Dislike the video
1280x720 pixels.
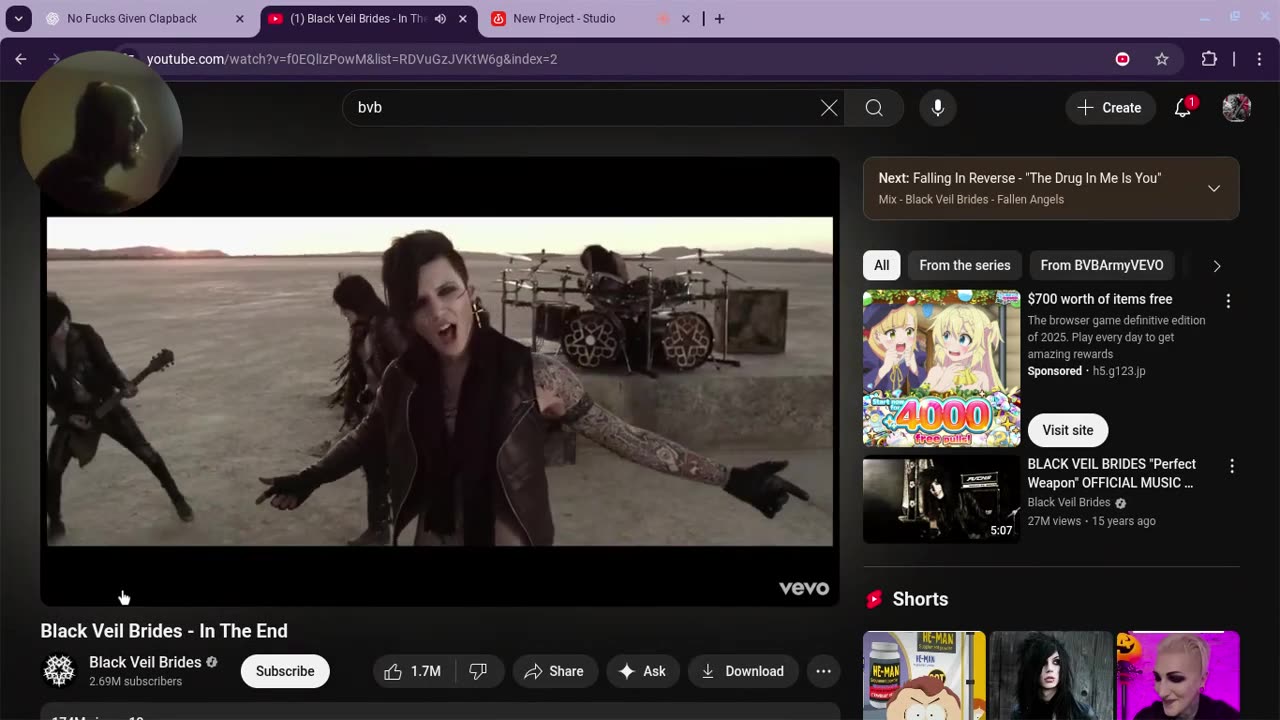click(x=479, y=671)
